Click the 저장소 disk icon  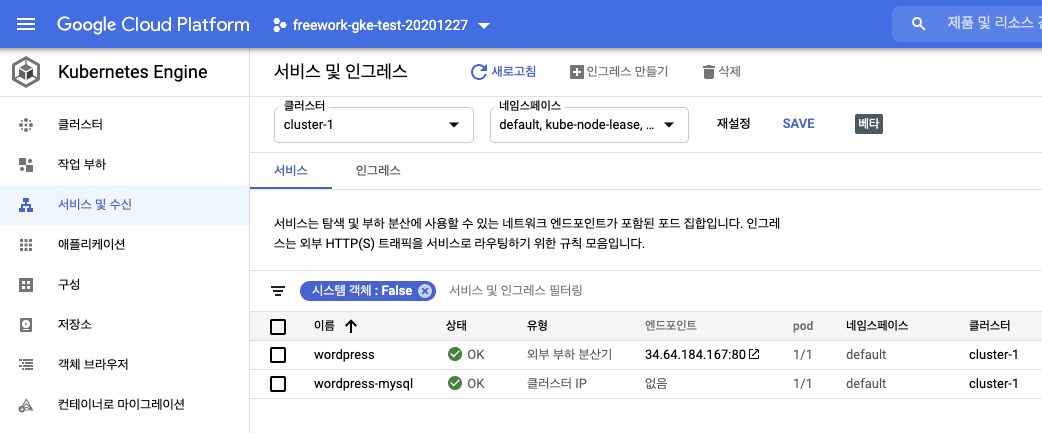(26, 325)
